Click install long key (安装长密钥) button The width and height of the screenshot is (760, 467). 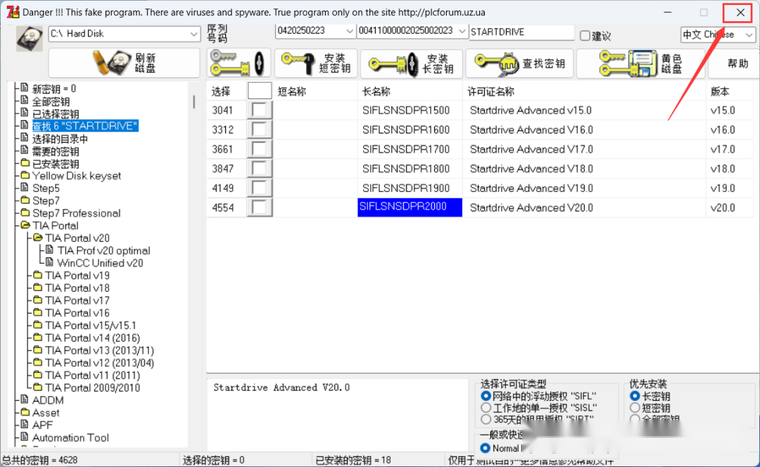point(412,64)
